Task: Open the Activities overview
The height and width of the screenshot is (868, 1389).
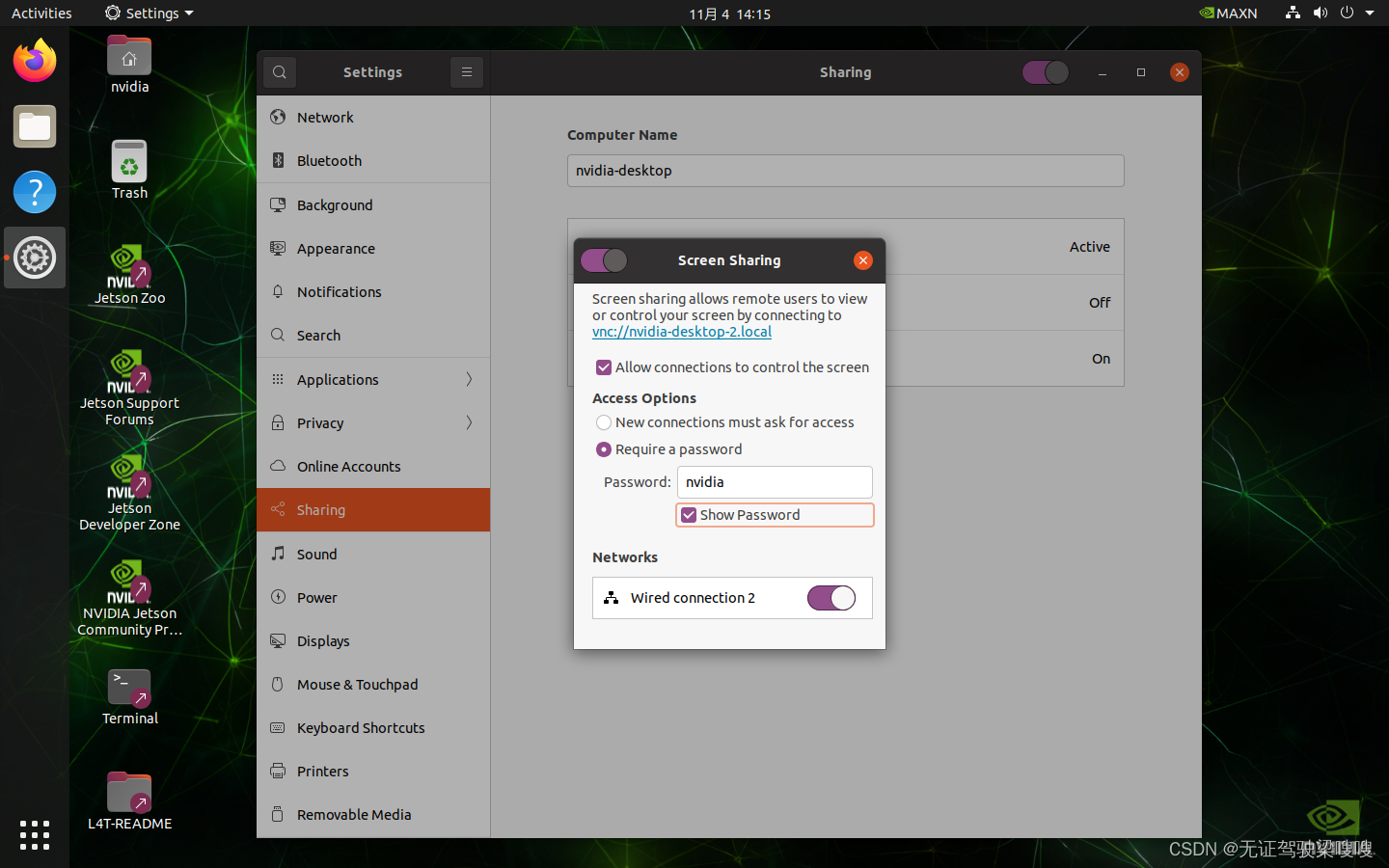Action: point(41,13)
